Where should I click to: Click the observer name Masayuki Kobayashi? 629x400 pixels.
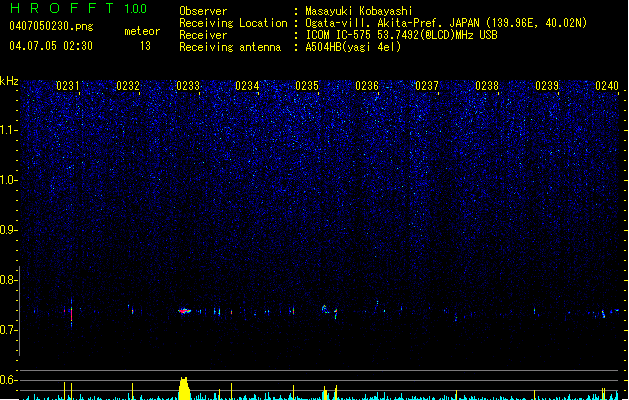point(359,11)
